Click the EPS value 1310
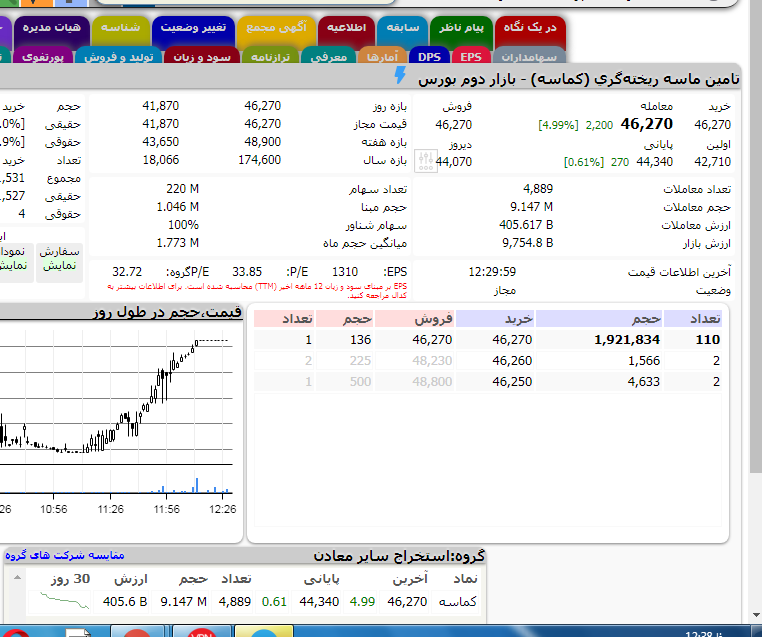This screenshot has width=762, height=637. (x=345, y=272)
